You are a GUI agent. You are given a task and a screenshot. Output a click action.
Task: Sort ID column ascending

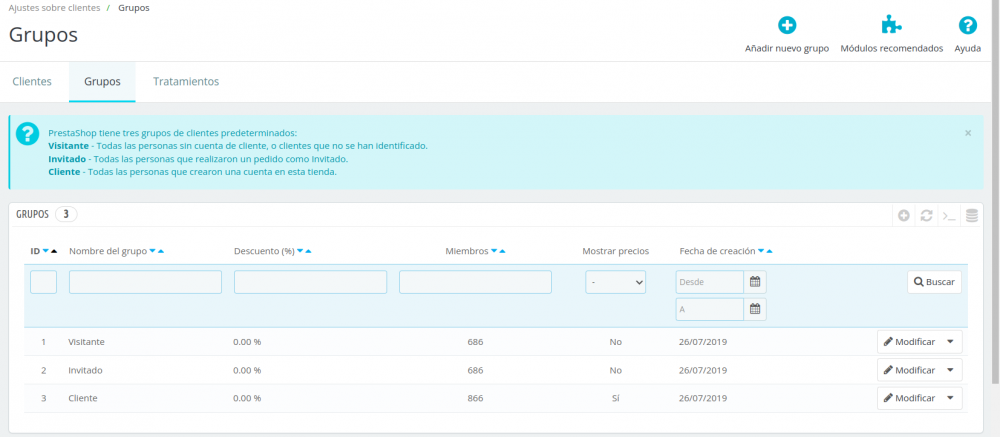pos(54,251)
